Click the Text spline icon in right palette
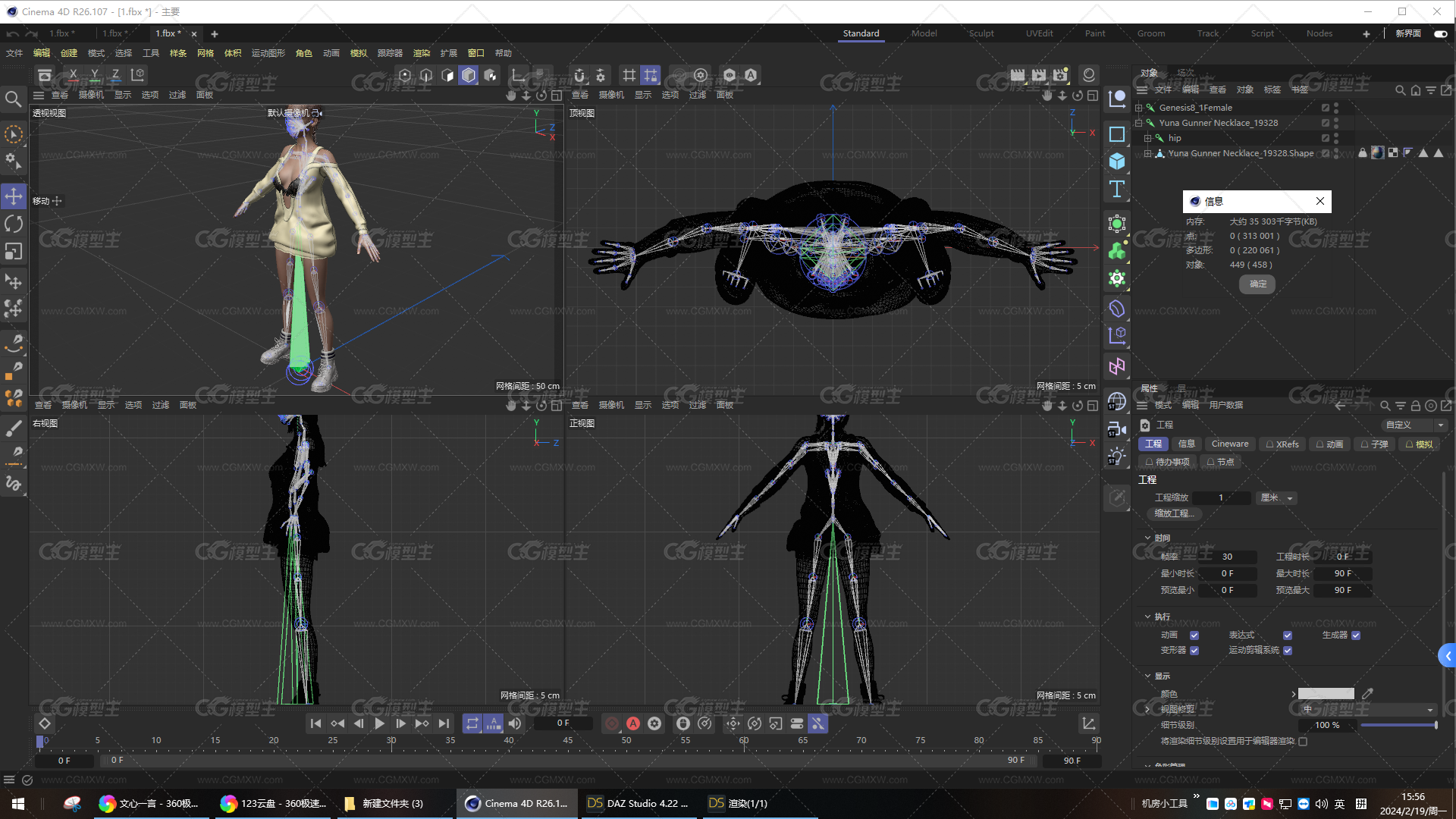Viewport: 1456px width, 819px height. pyautogui.click(x=1117, y=189)
